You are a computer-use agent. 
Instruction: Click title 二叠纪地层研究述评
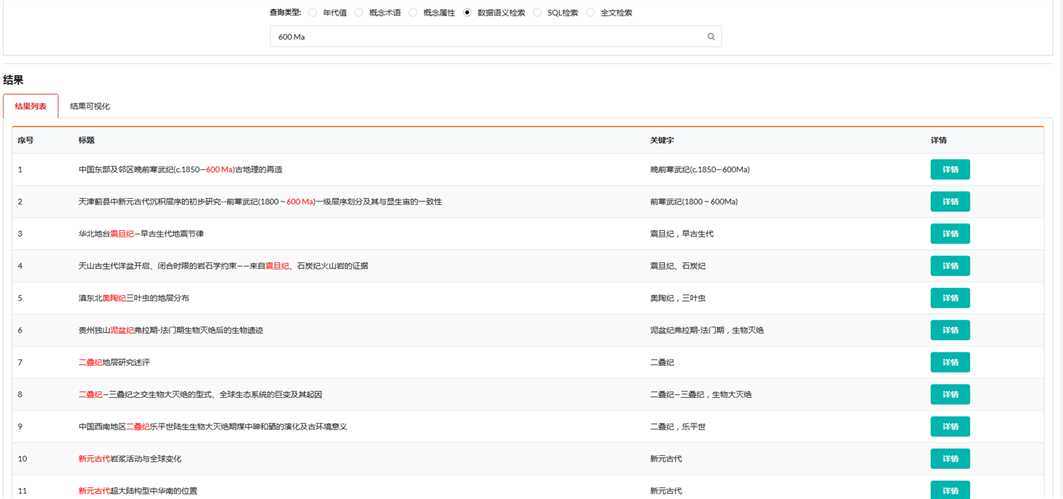click(x=114, y=362)
